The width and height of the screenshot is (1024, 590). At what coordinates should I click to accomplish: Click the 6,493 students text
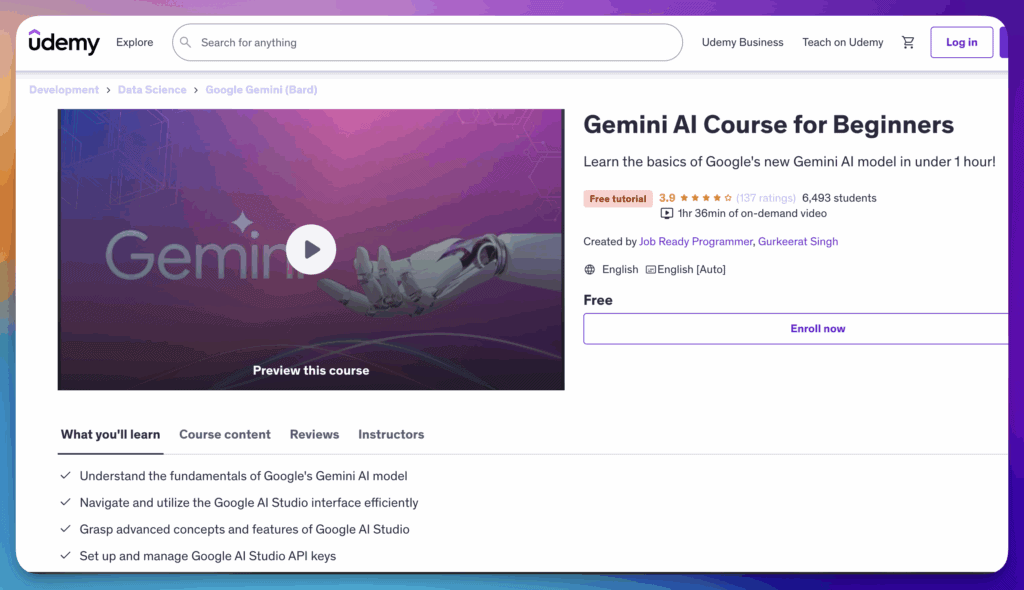(839, 198)
